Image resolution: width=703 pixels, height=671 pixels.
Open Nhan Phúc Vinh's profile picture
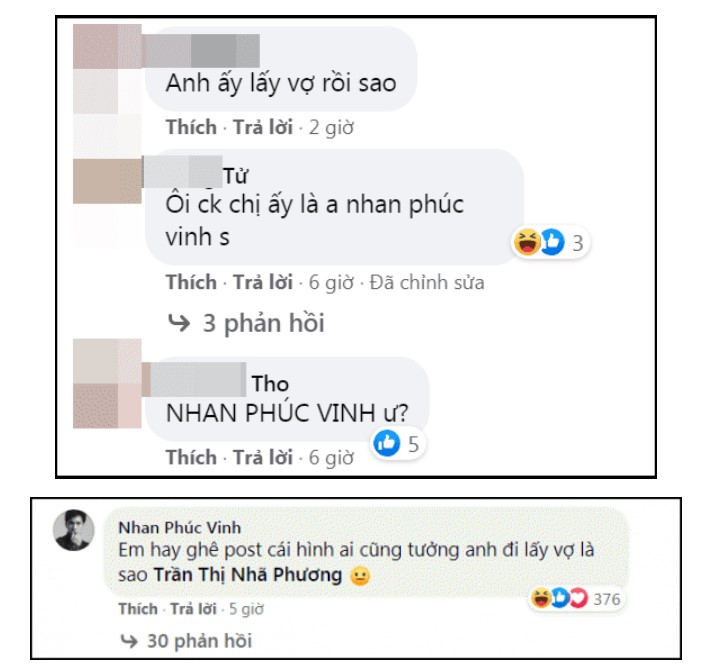[74, 529]
